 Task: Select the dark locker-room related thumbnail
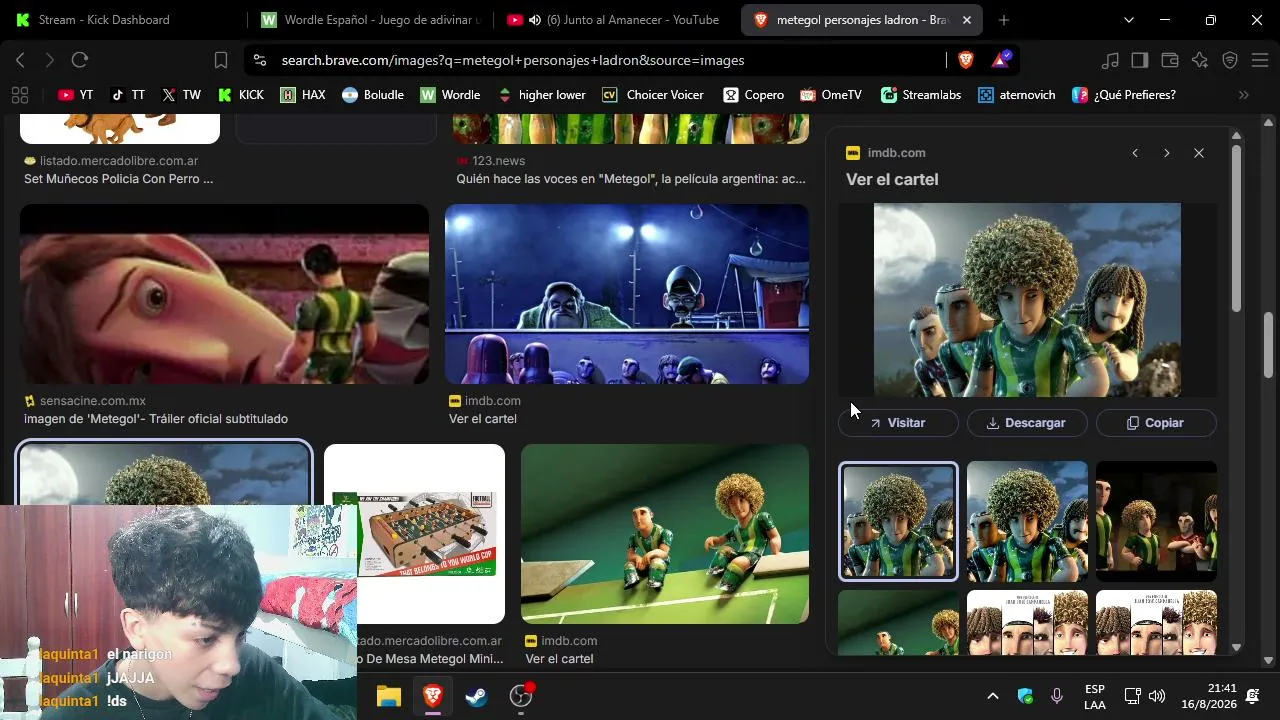[1156, 521]
